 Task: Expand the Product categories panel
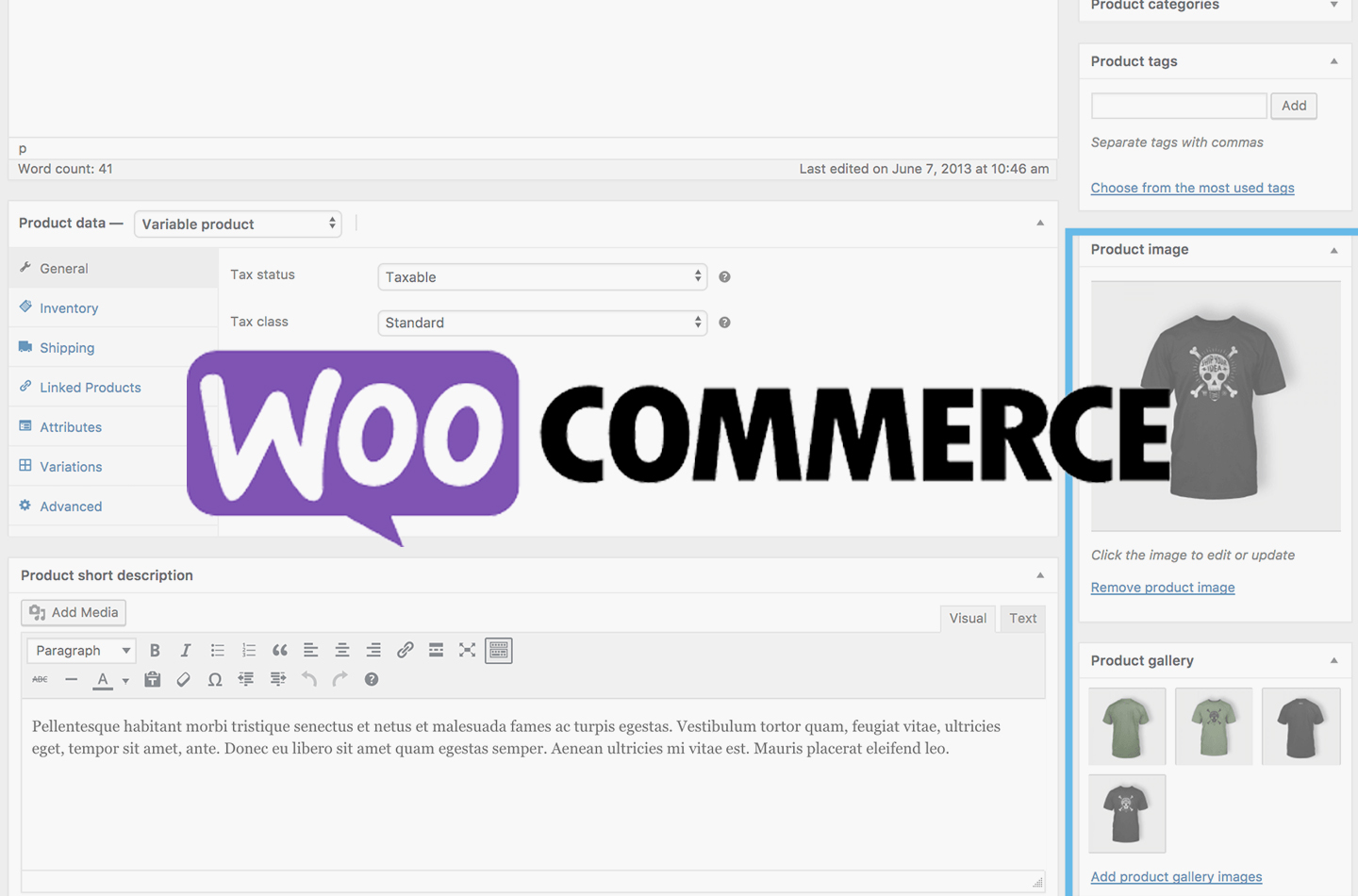point(1333,5)
